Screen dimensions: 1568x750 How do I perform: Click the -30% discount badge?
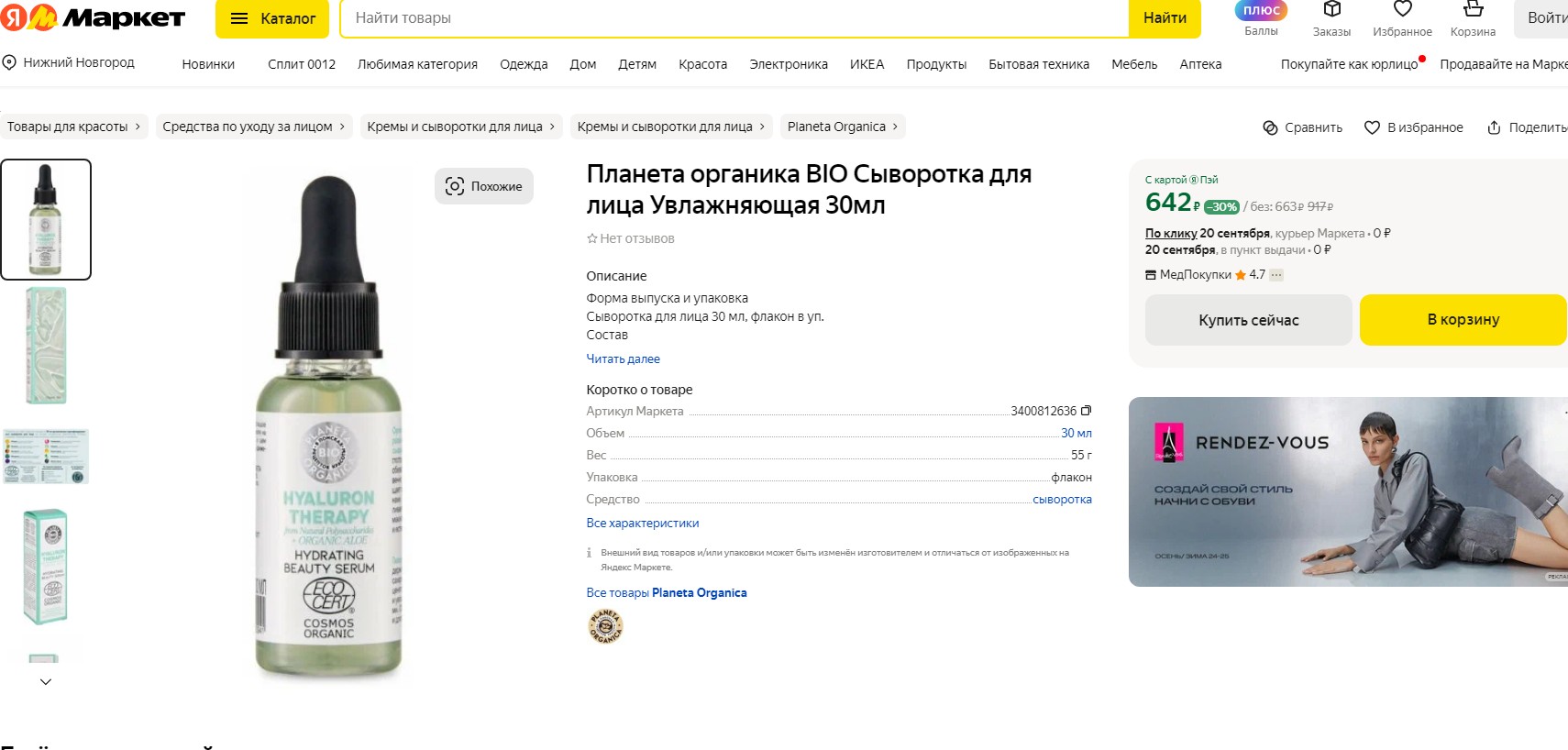click(1222, 207)
